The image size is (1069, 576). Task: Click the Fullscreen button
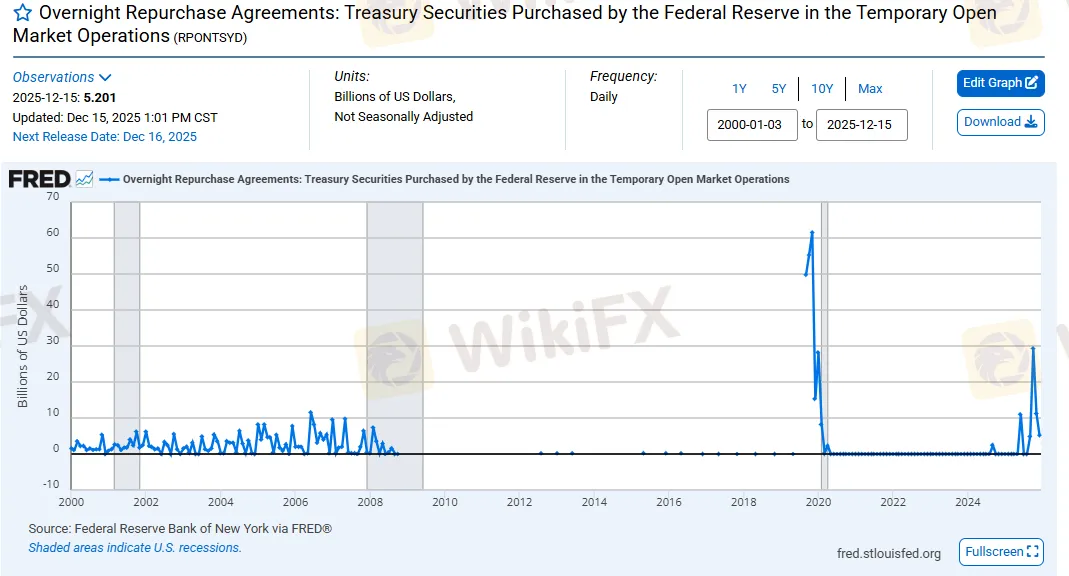tap(1000, 551)
